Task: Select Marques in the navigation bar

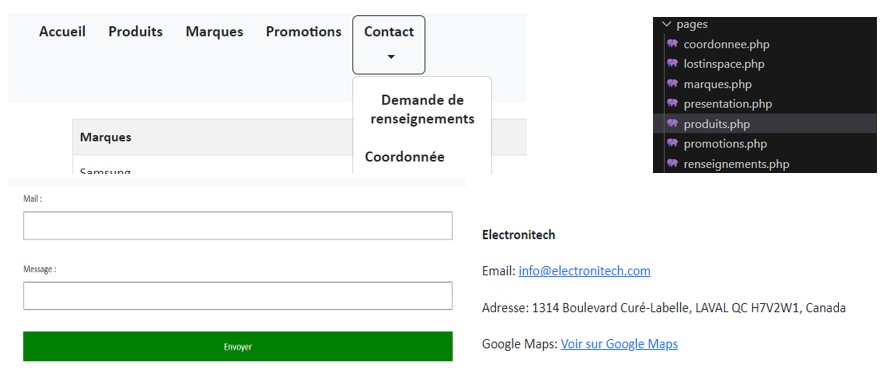Action: click(x=214, y=32)
